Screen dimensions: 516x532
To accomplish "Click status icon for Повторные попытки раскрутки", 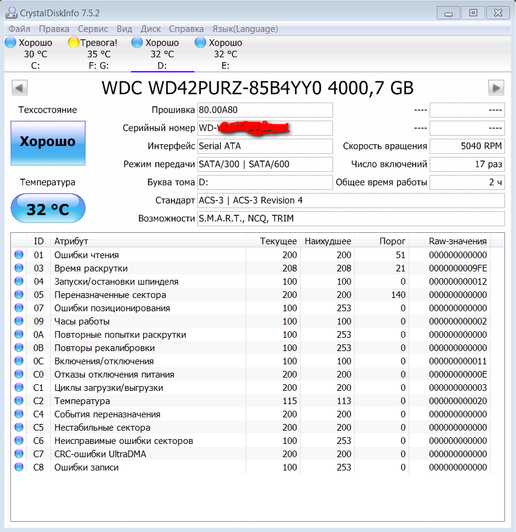I will coord(19,334).
